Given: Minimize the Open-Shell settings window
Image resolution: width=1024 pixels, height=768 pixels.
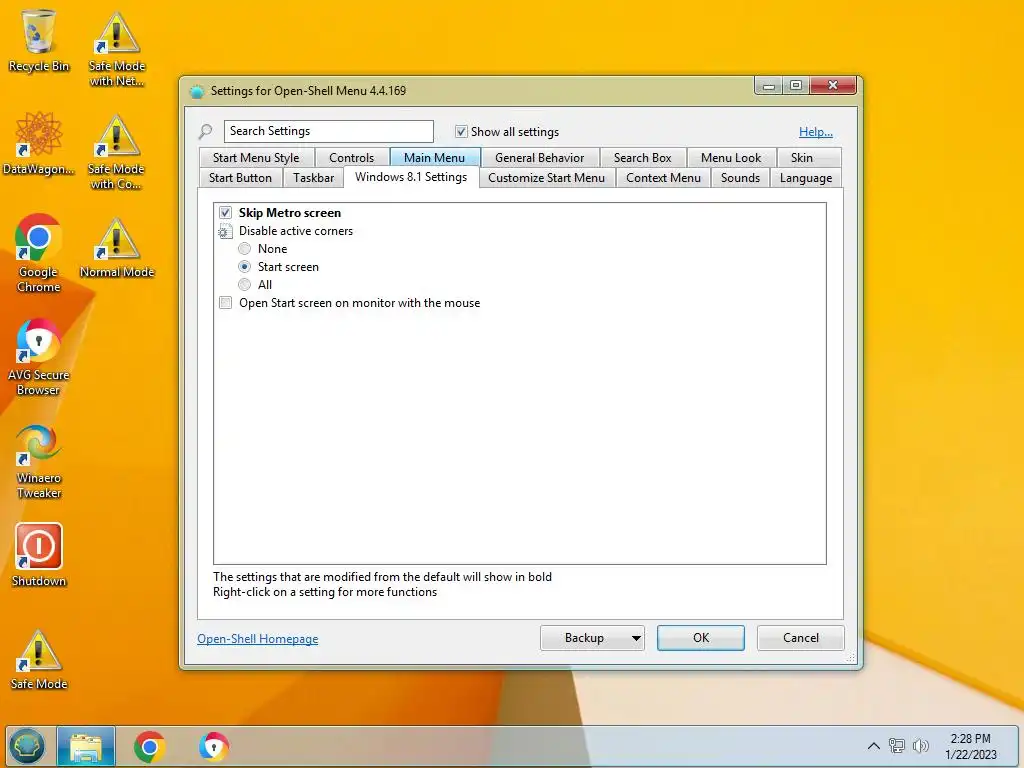Looking at the screenshot, I should point(769,86).
